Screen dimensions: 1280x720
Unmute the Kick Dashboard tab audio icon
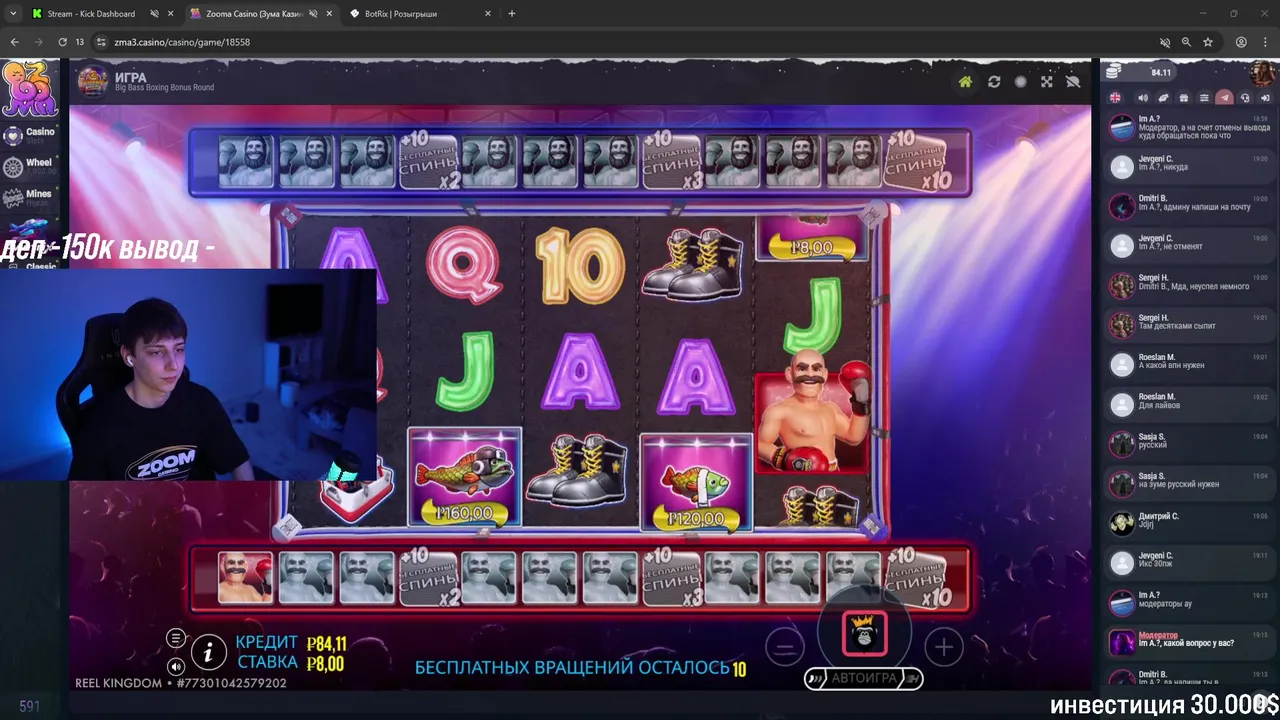pyautogui.click(x=154, y=14)
